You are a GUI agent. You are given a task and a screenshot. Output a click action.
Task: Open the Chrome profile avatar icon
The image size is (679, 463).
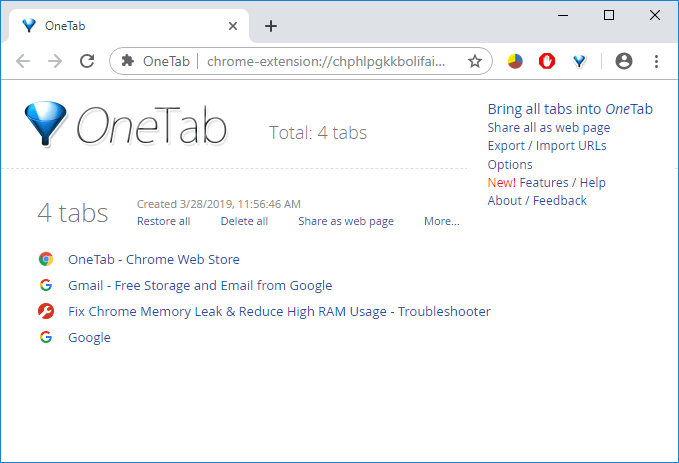tap(624, 61)
